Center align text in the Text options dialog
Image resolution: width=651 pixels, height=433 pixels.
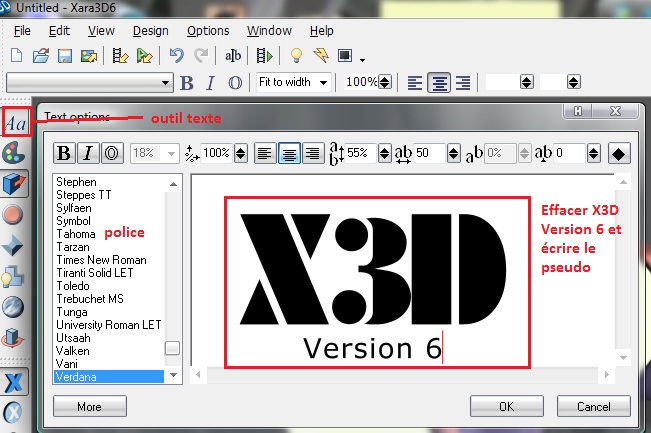point(289,154)
